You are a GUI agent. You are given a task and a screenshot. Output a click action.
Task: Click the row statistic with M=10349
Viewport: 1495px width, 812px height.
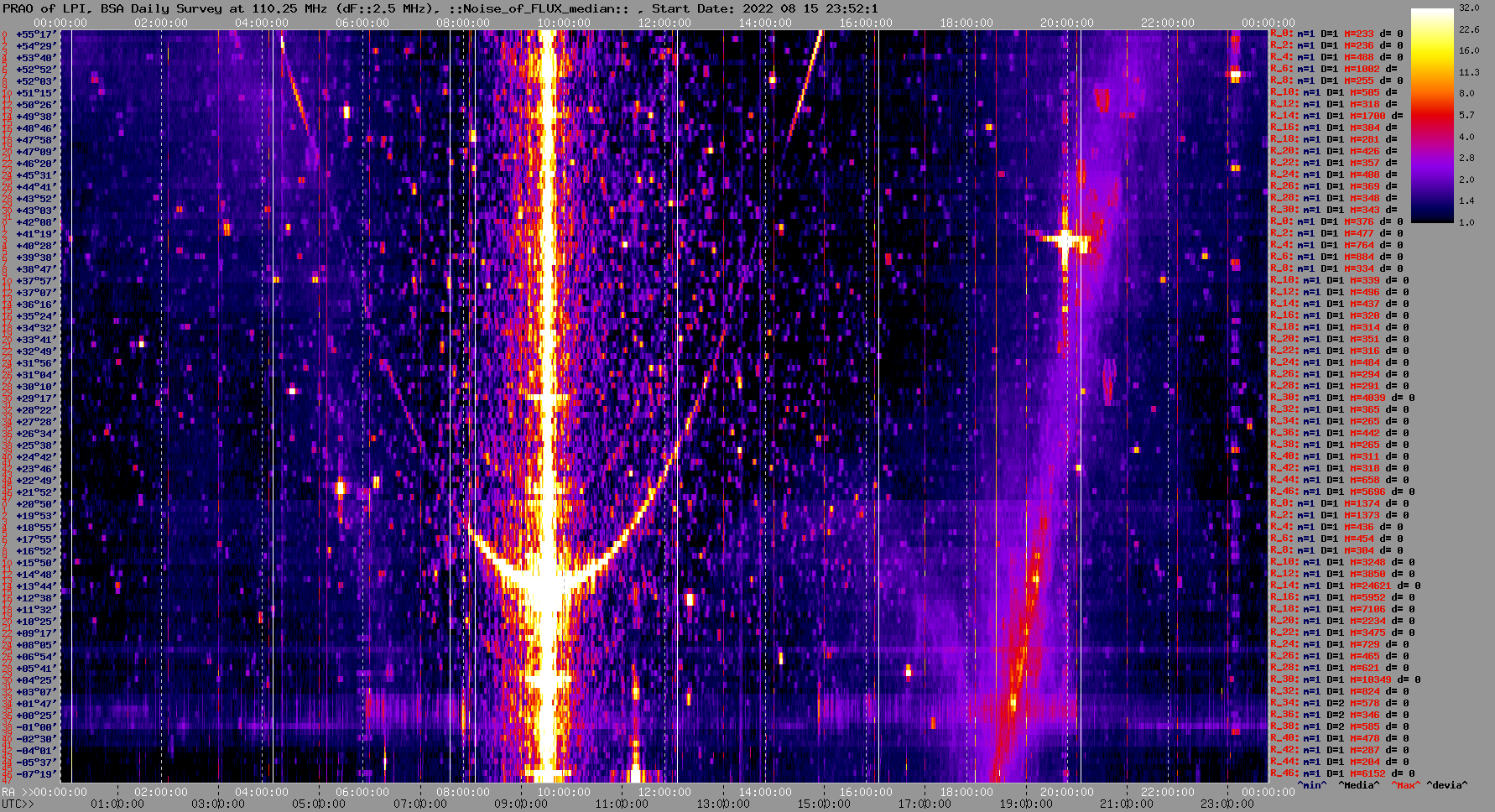[x=1346, y=679]
